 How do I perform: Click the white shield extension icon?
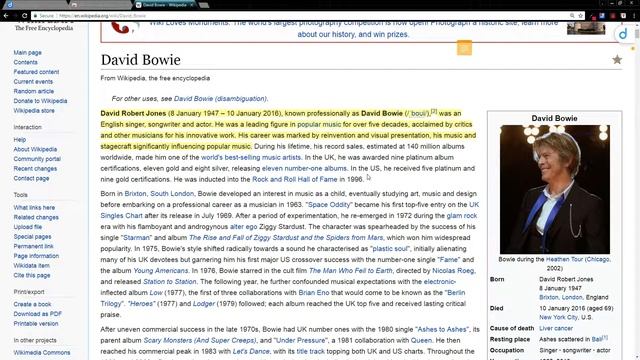623,16
